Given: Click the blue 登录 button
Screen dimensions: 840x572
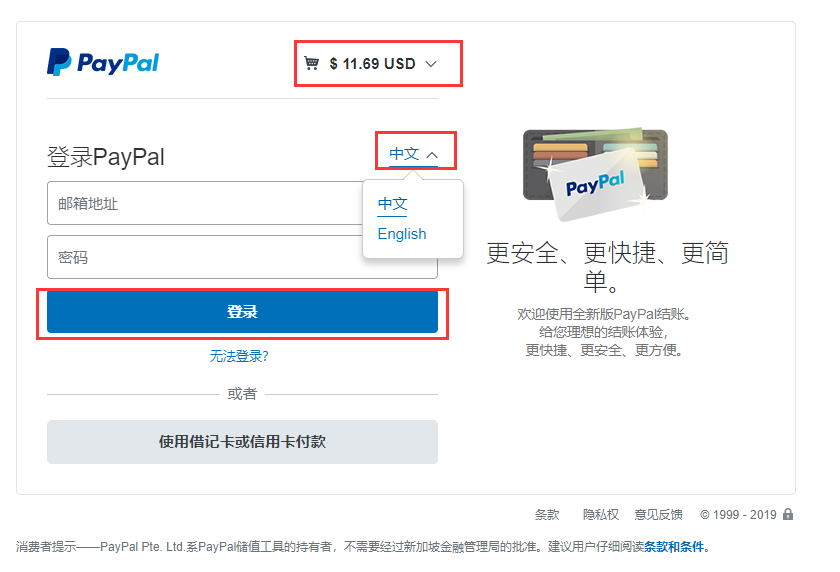Looking at the screenshot, I should [x=242, y=312].
